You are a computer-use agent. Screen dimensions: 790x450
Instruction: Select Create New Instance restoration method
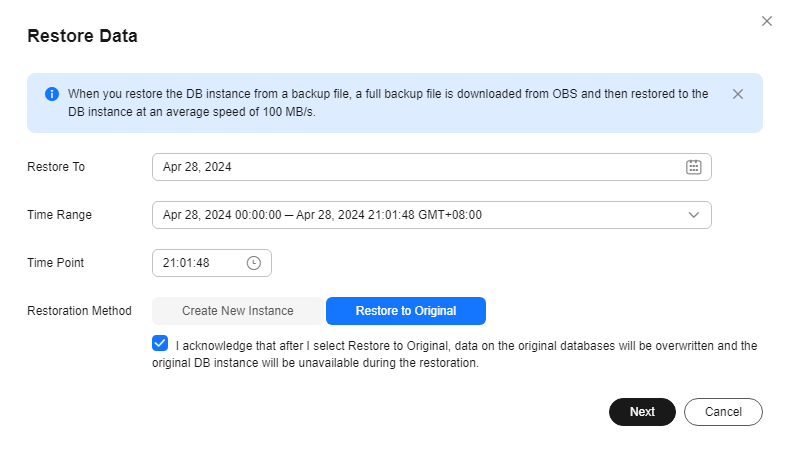pyautogui.click(x=238, y=311)
